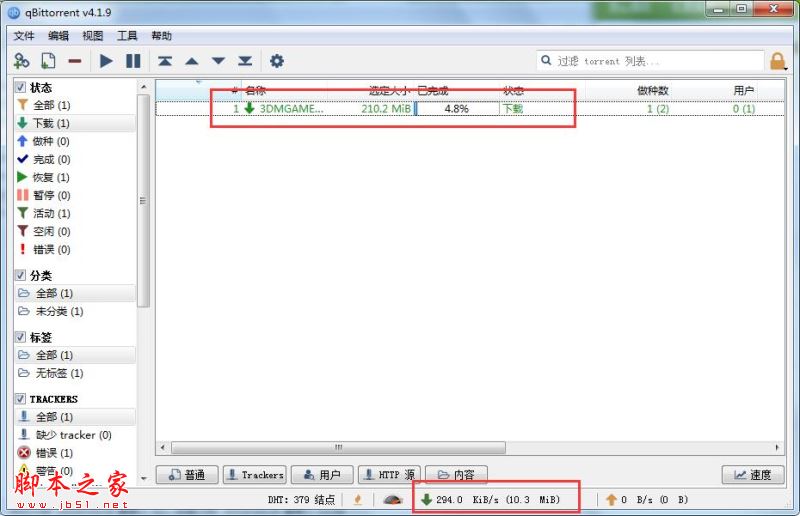This screenshot has width=800, height=516.
Task: Select the 做种 (0) status filter
Action: (x=76, y=141)
